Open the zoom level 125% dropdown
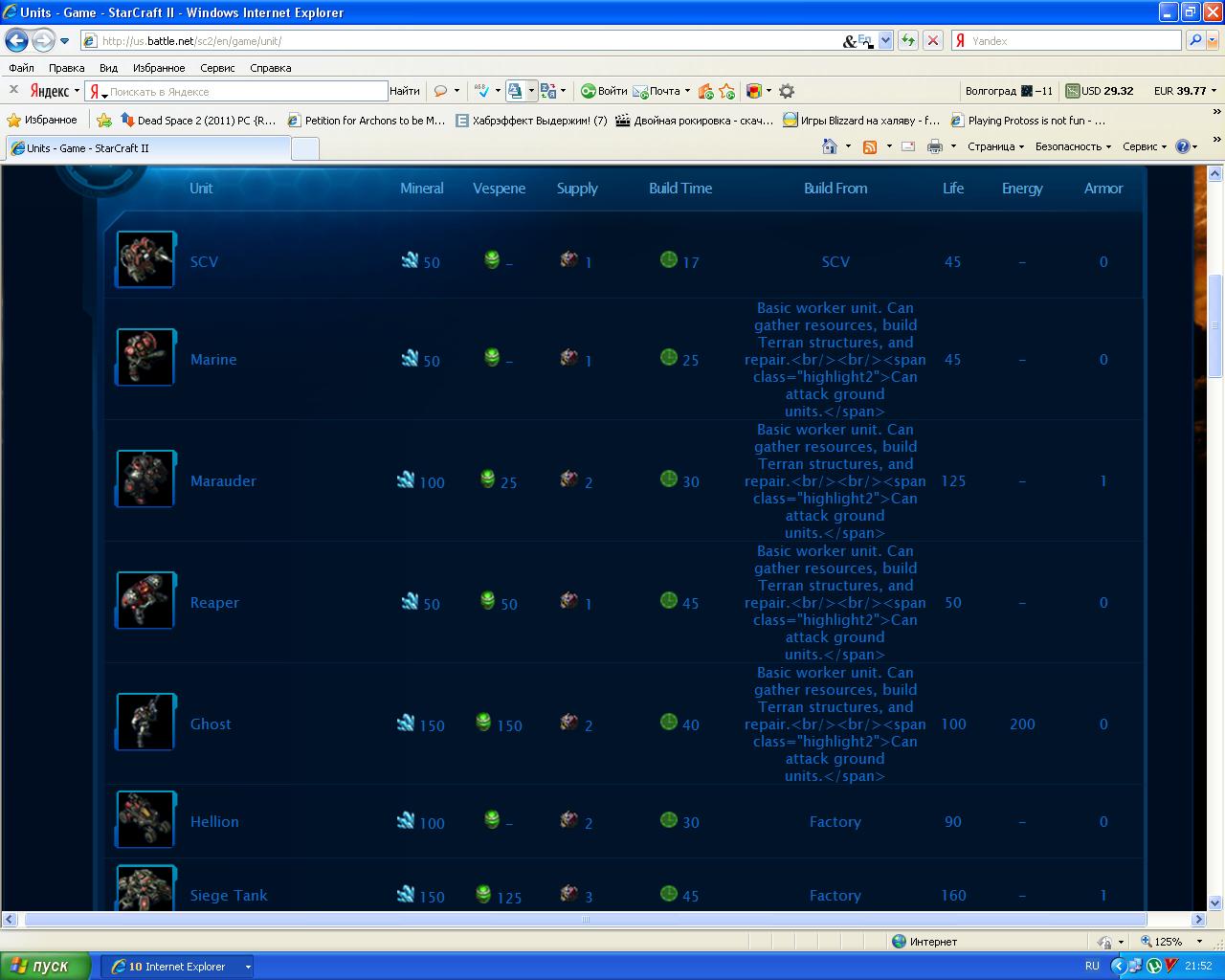This screenshot has width=1225, height=980. coord(1172,942)
